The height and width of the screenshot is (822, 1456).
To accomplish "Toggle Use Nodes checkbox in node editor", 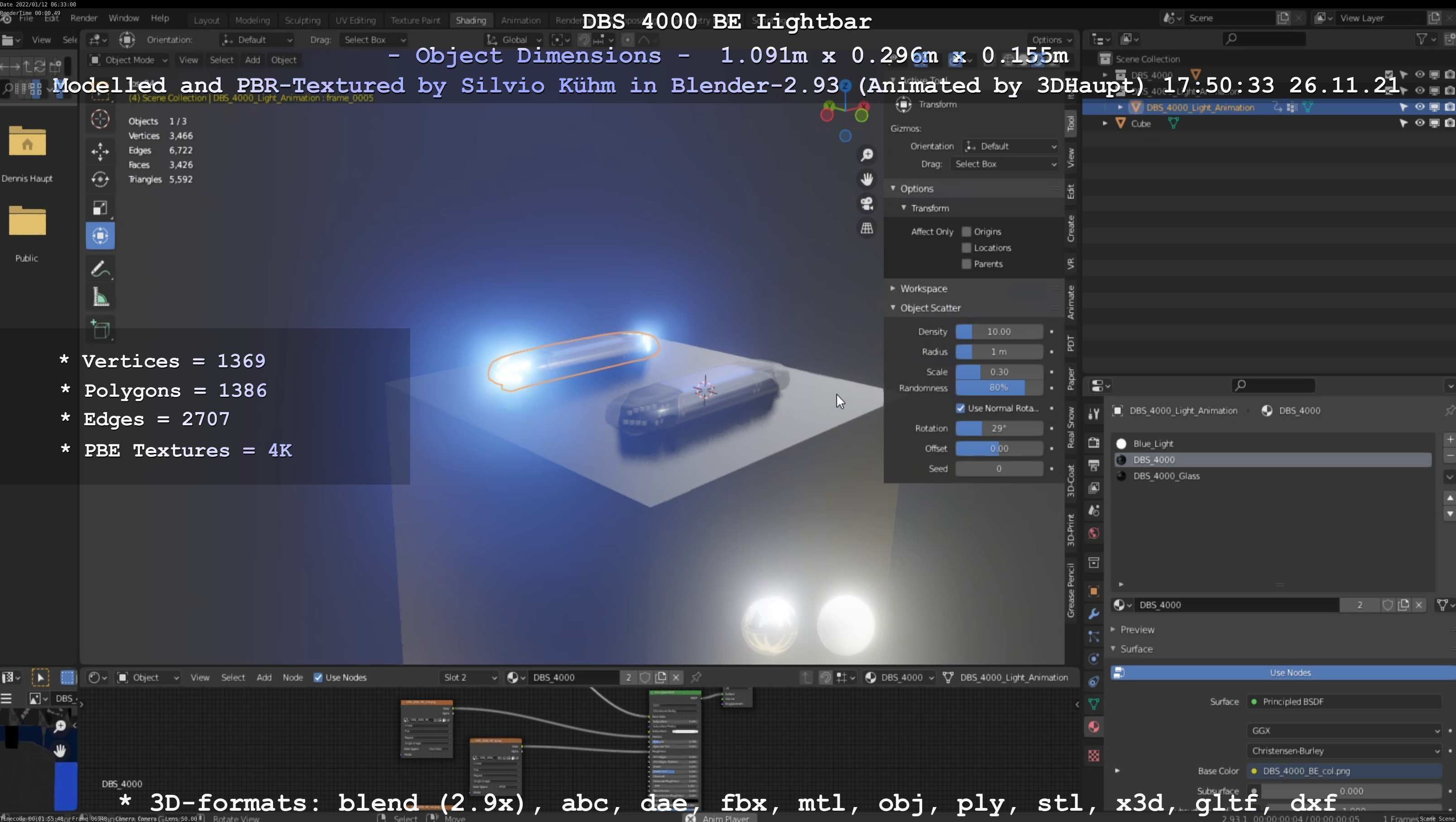I will (318, 677).
